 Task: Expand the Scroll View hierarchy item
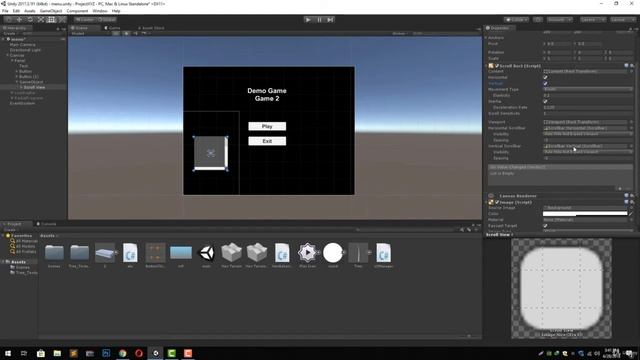[21, 87]
